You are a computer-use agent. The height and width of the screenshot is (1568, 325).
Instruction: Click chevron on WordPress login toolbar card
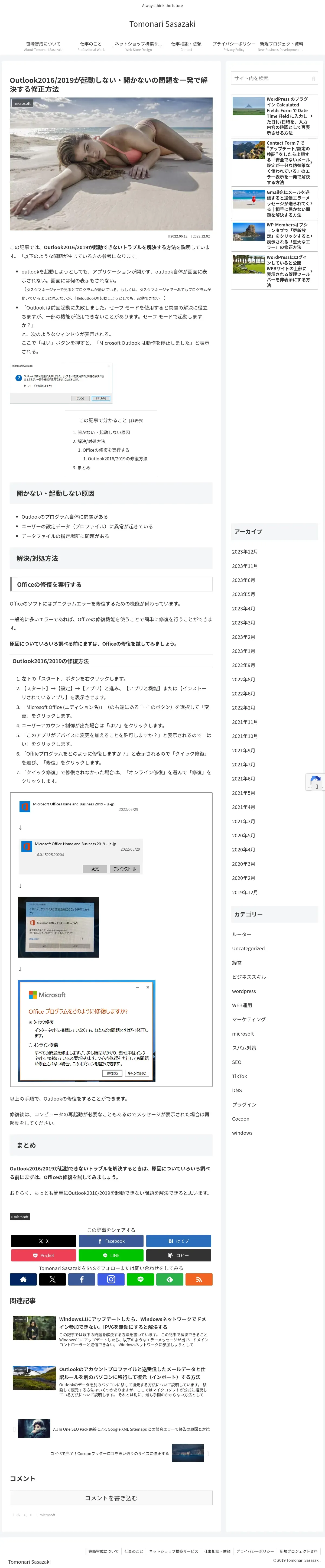[312, 271]
